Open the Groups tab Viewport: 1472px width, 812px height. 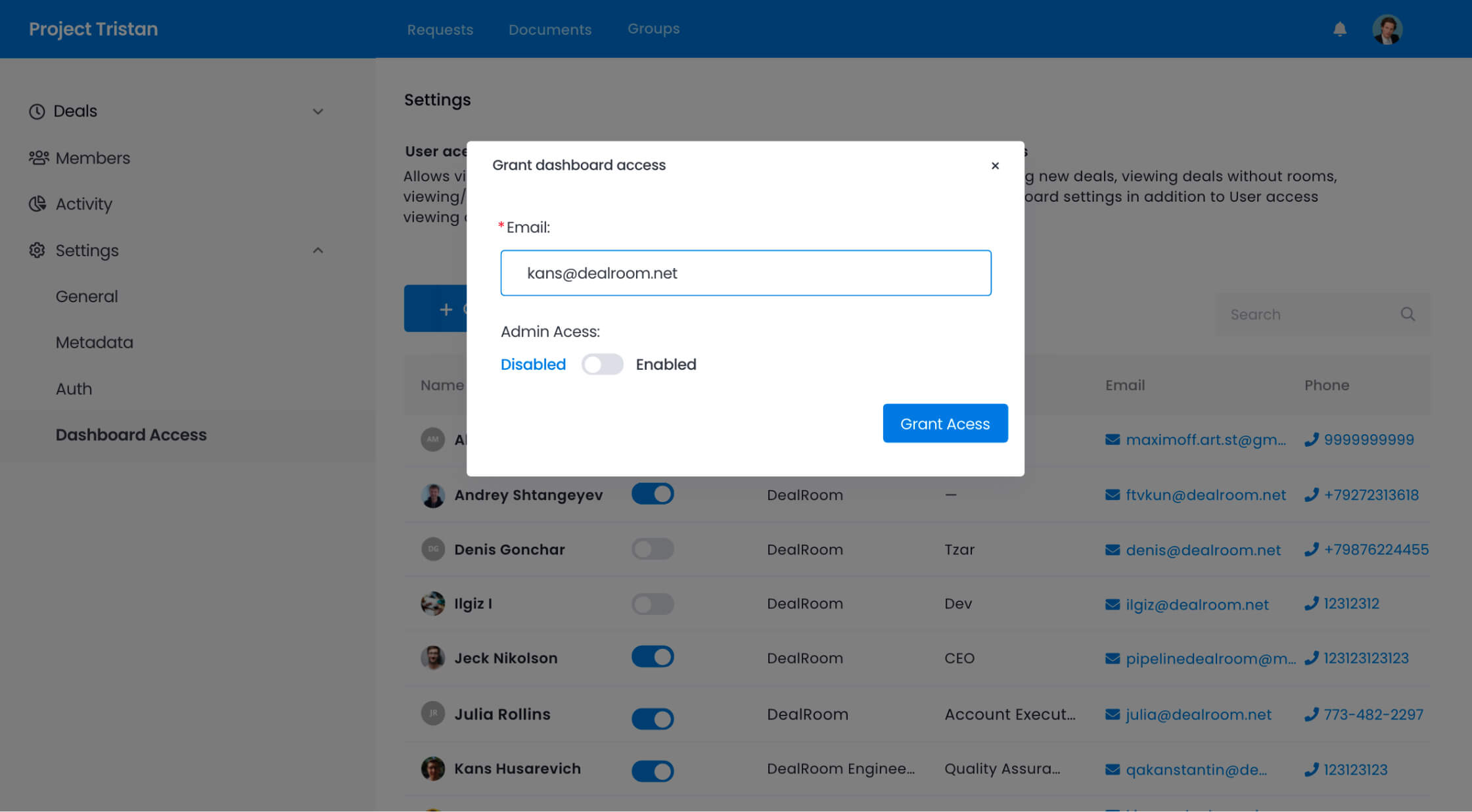(653, 29)
